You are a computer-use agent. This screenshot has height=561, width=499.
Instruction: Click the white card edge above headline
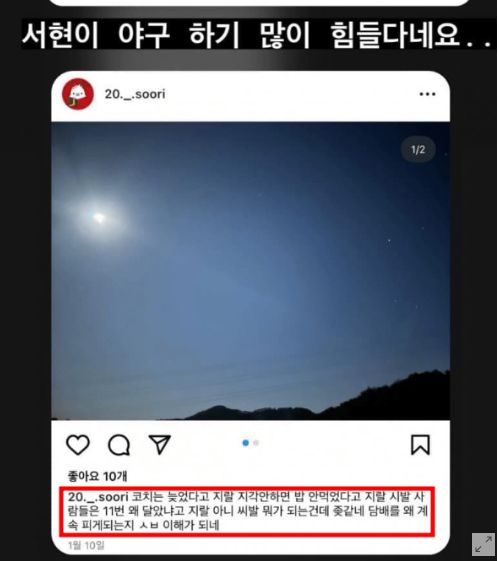point(258,3)
